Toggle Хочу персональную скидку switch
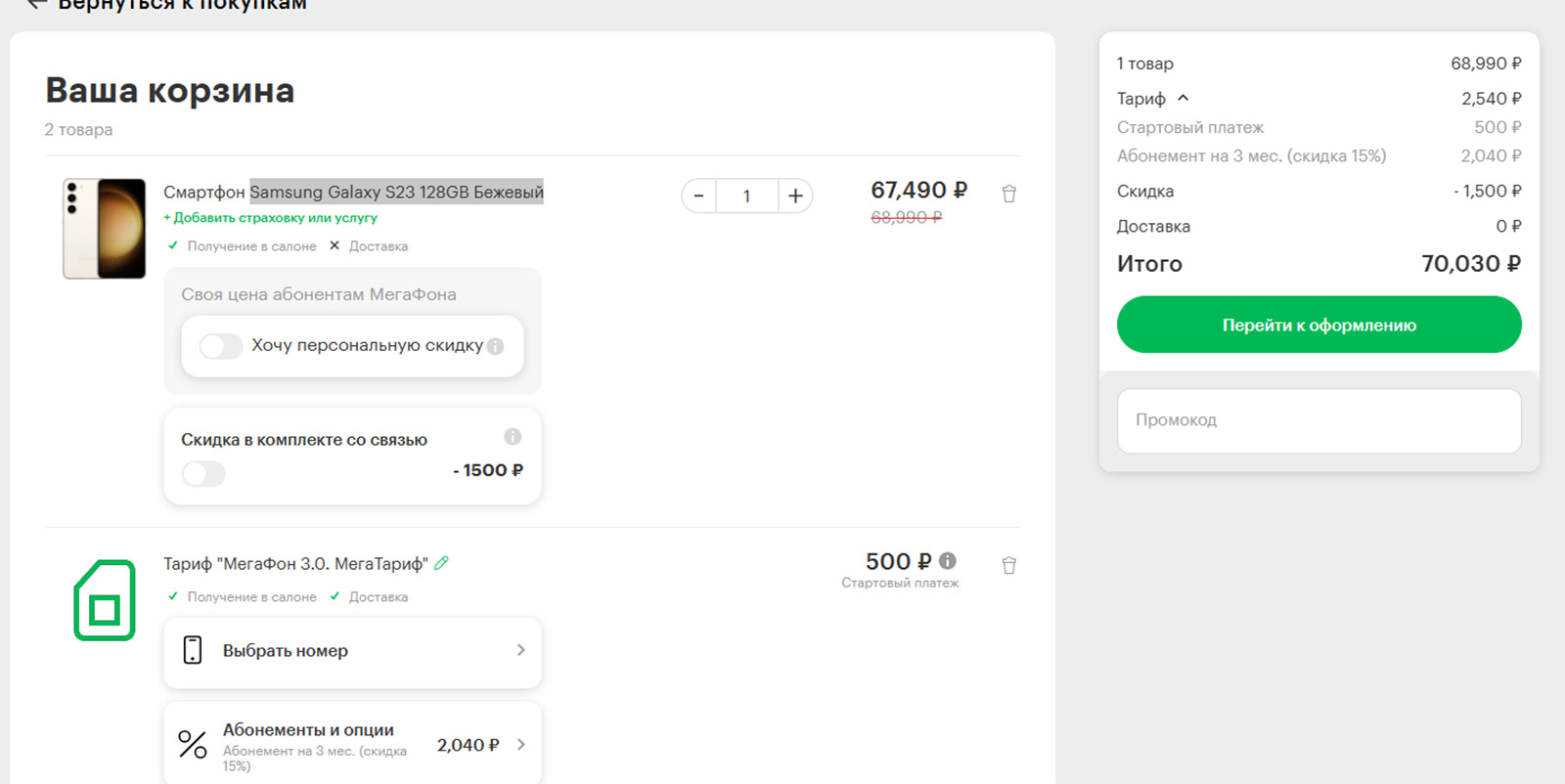Screen dimensions: 1565x784 [x=221, y=346]
